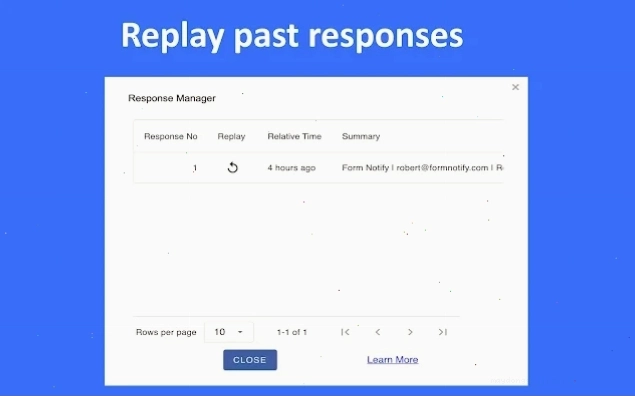
Task: Select the Form Notify summary cell
Action: point(422,168)
